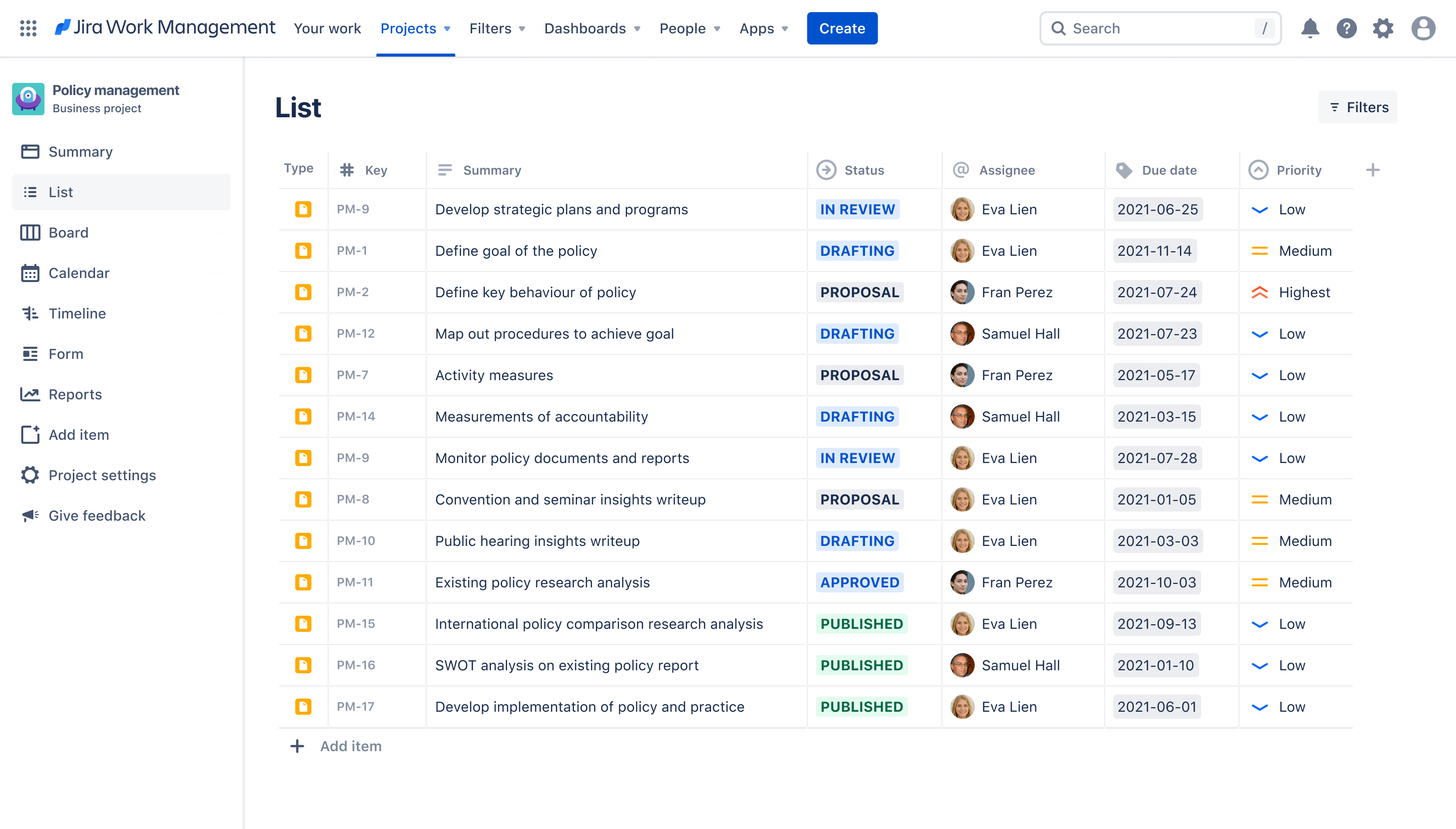The image size is (1456, 829).
Task: Click the Calendar view icon
Action: coord(29,272)
